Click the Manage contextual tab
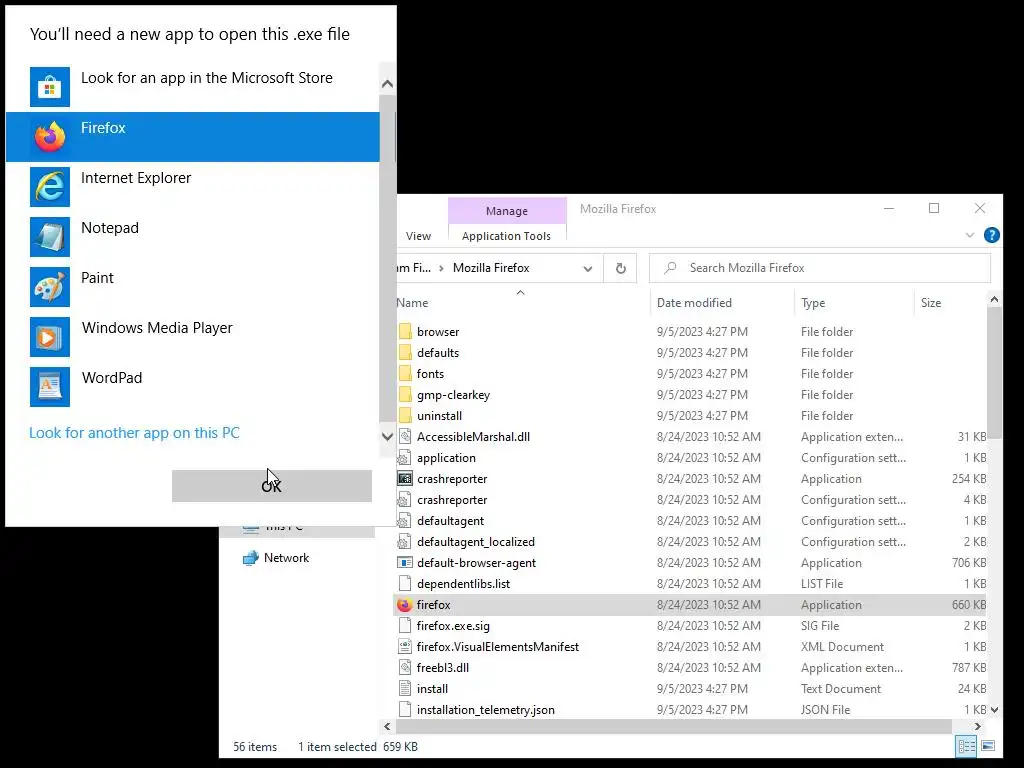This screenshot has height=768, width=1024. [507, 211]
